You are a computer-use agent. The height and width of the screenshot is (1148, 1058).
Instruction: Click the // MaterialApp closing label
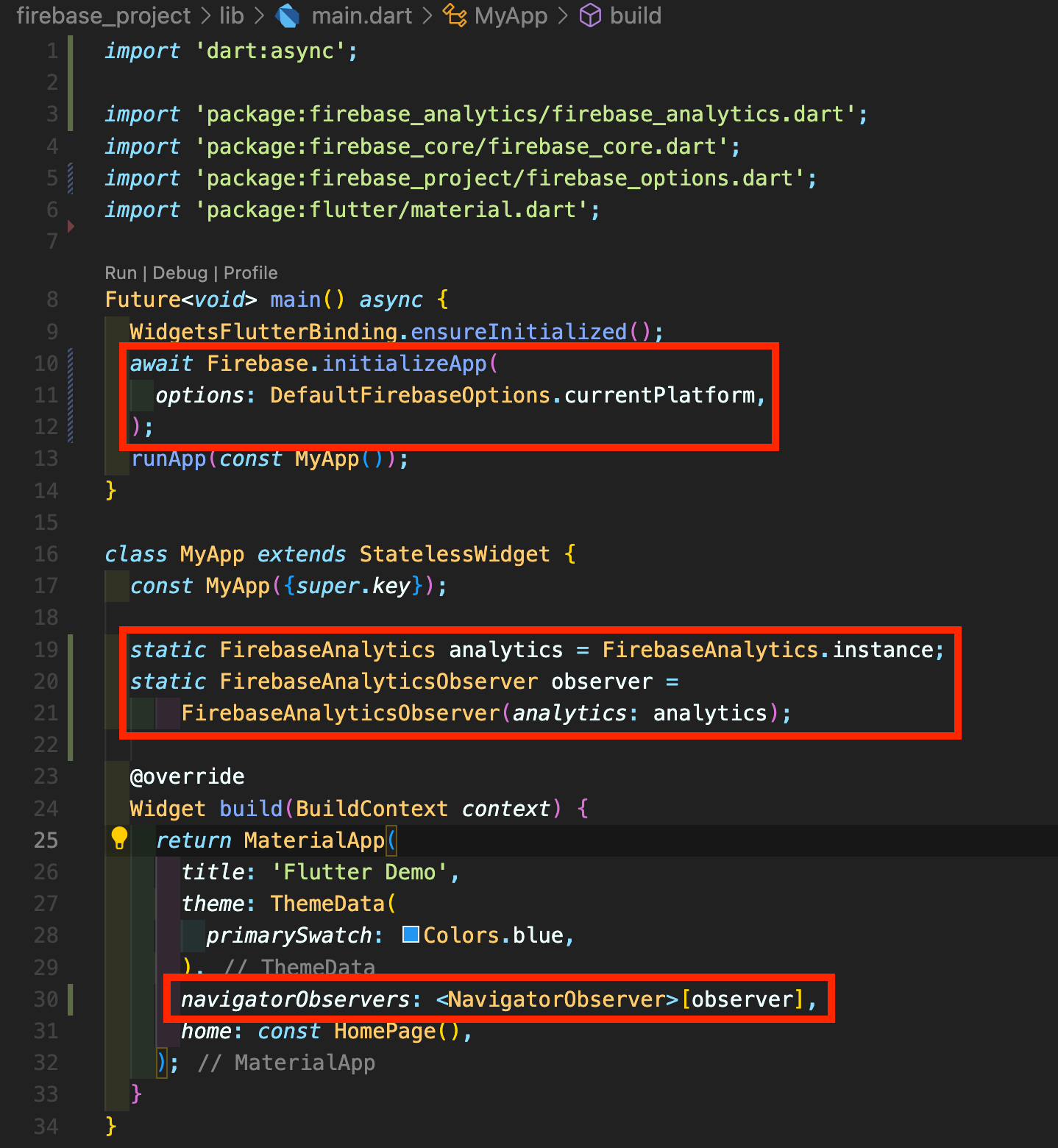pos(286,1063)
